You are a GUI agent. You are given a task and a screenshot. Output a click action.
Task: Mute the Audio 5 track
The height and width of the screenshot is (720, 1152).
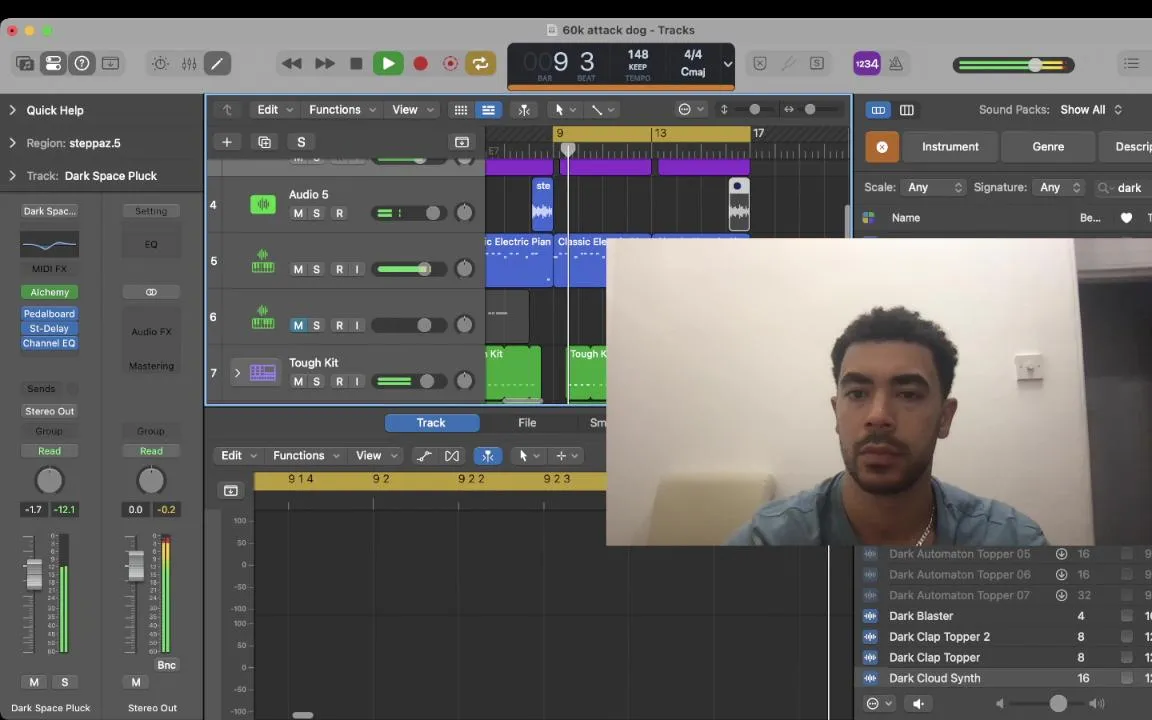(298, 213)
